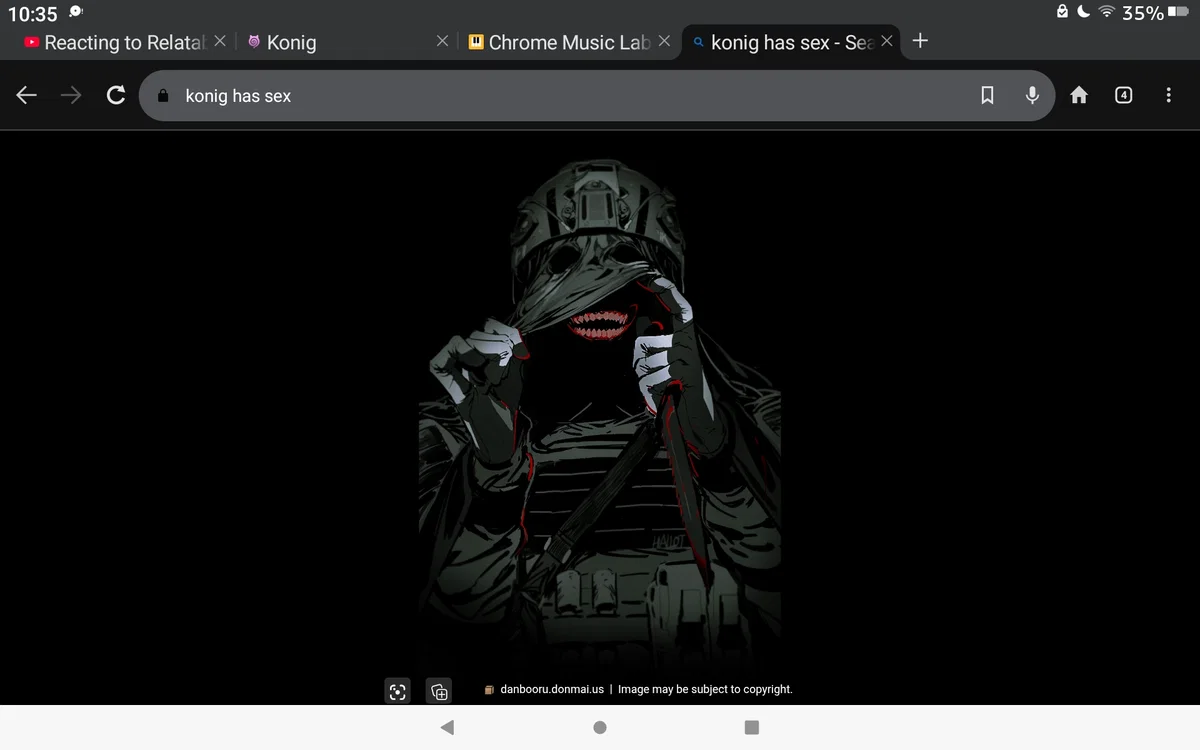Viewport: 1200px width, 750px height.
Task: Go forward to the next page
Action: pyautogui.click(x=71, y=95)
